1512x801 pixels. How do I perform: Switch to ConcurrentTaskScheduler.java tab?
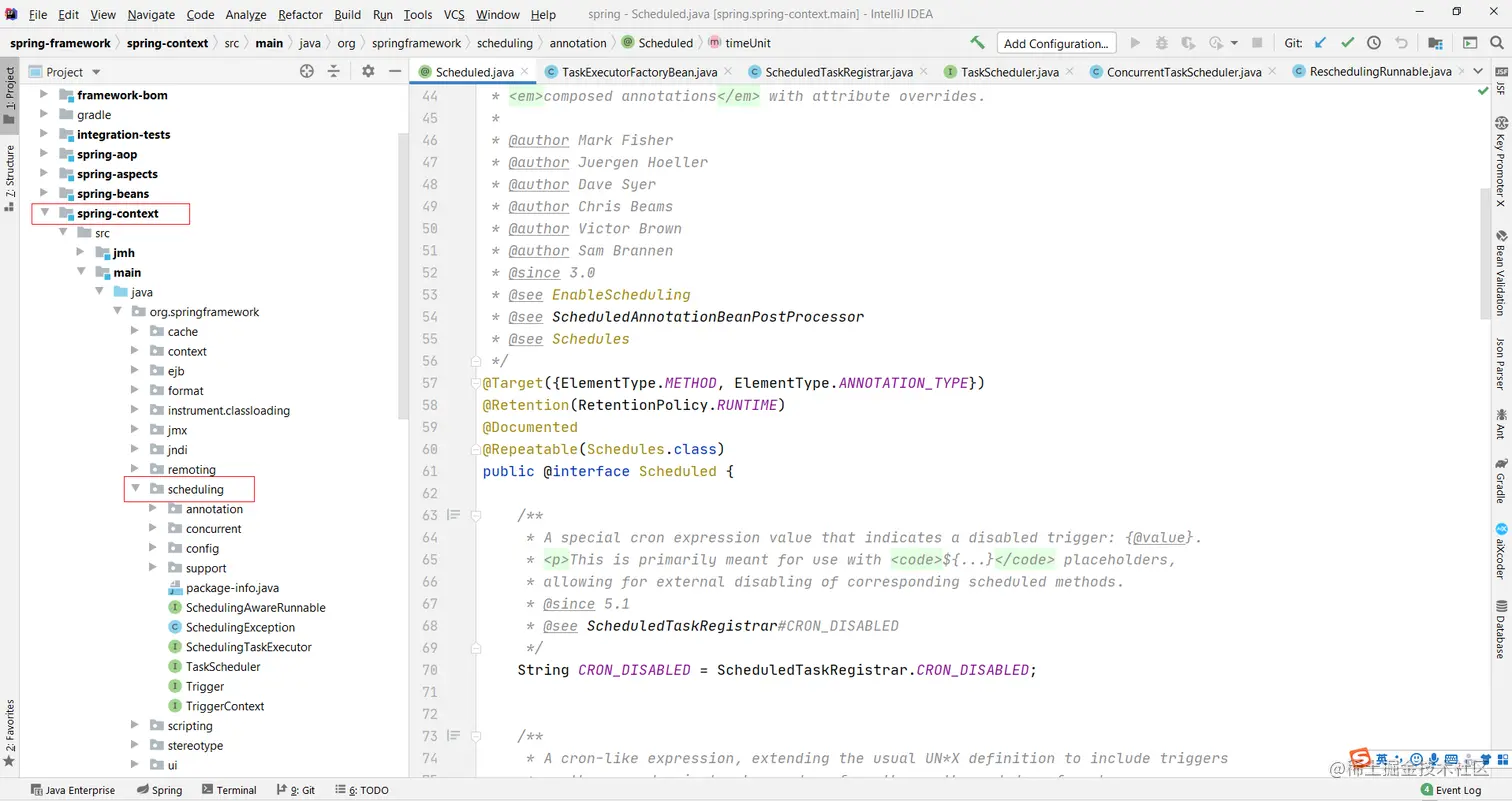pyautogui.click(x=1184, y=72)
